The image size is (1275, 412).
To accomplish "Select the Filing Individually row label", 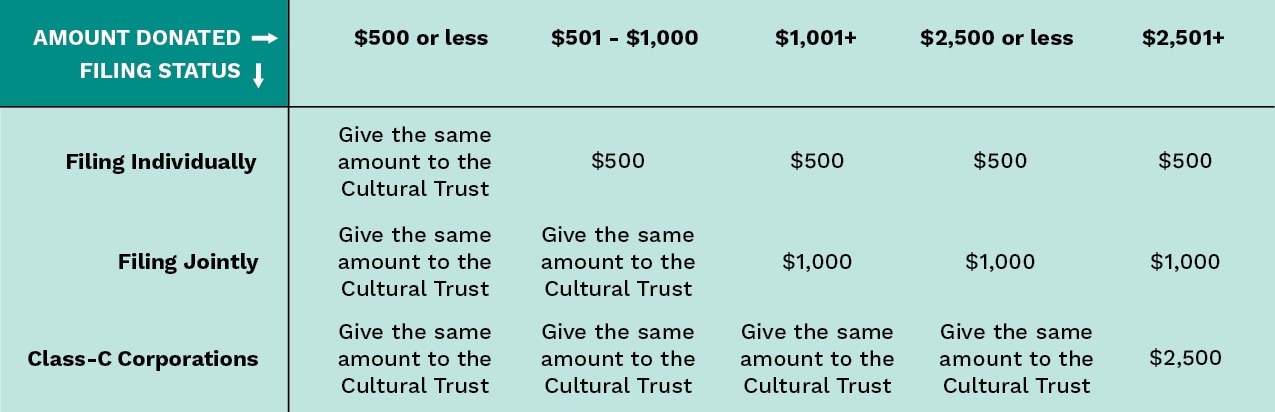I will tap(161, 162).
